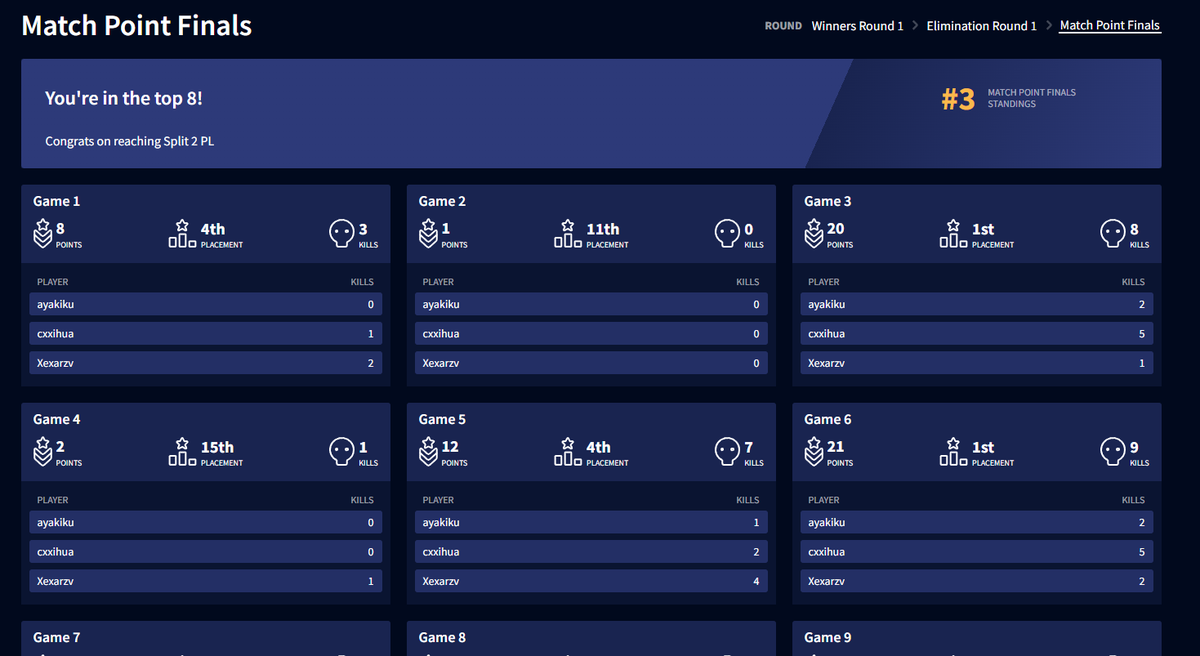
Task: Click the 12 points value in Game 5
Action: [x=450, y=447]
